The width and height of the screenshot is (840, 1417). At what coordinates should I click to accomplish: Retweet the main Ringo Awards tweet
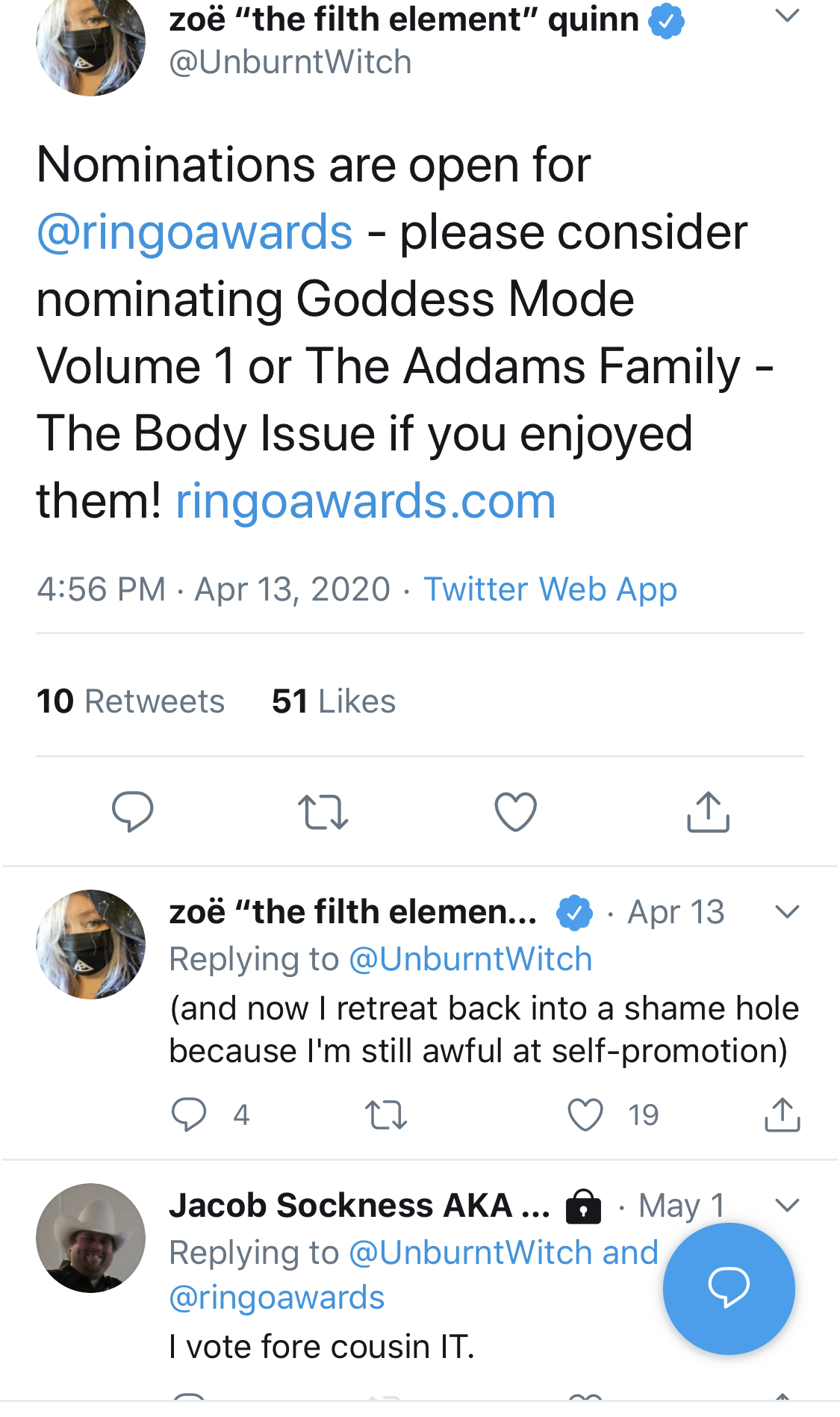323,812
